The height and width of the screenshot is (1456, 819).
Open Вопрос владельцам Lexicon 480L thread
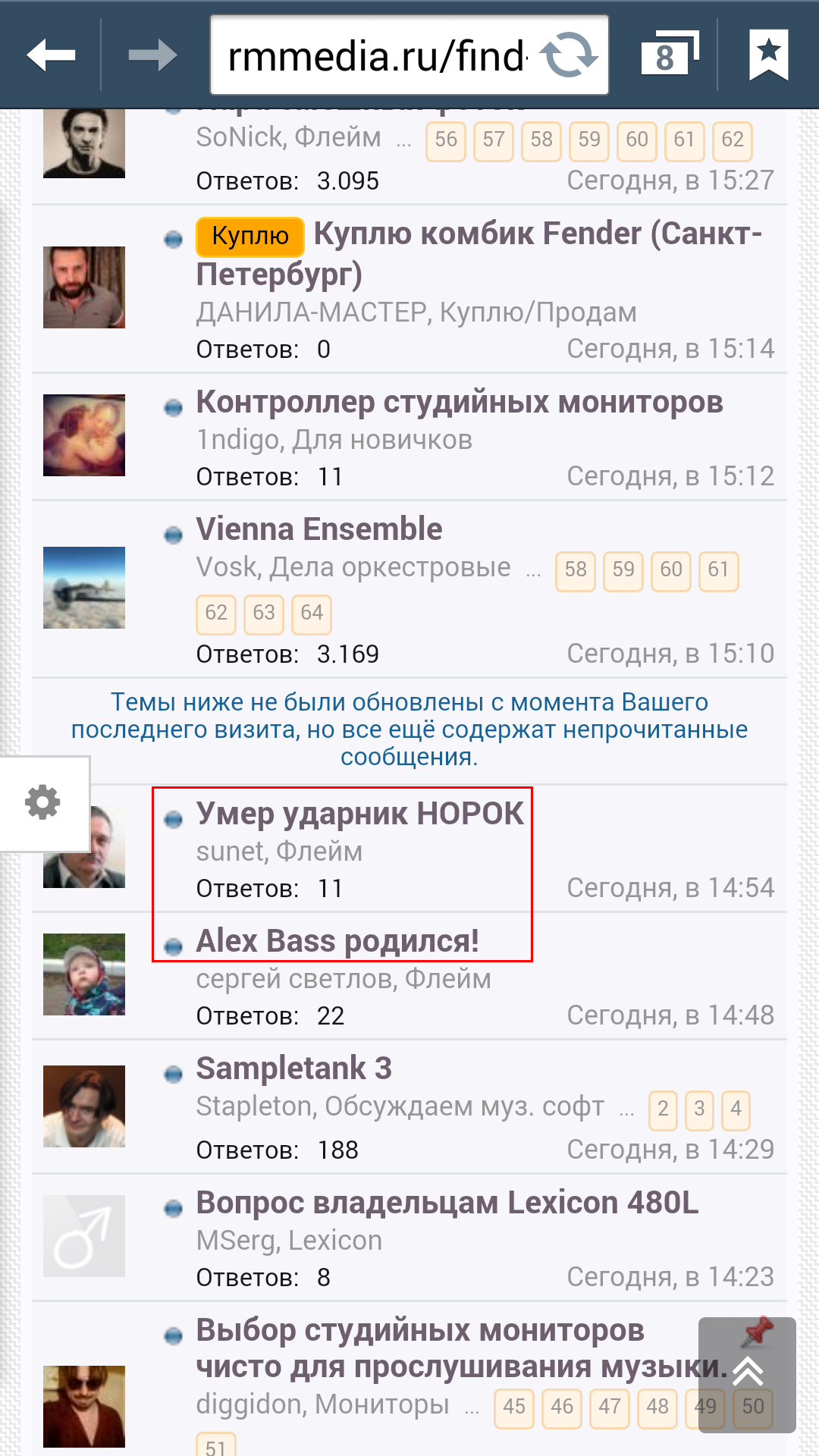coord(447,1203)
